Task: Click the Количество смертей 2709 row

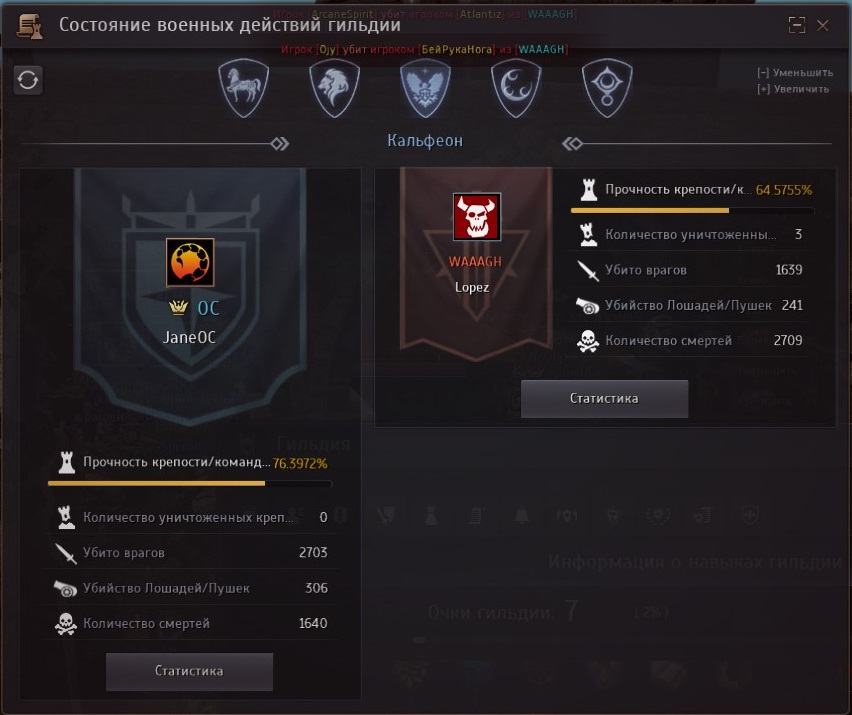Action: point(688,341)
